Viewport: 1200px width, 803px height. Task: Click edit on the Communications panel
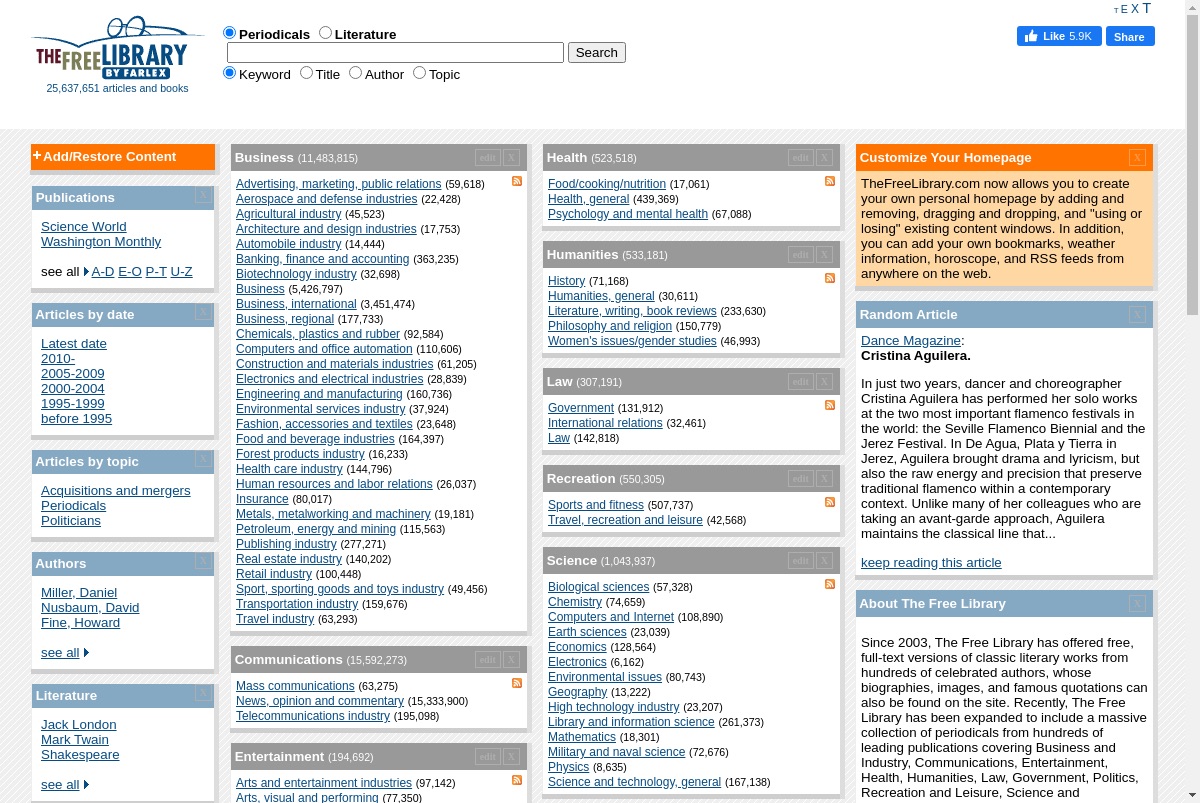(x=488, y=659)
